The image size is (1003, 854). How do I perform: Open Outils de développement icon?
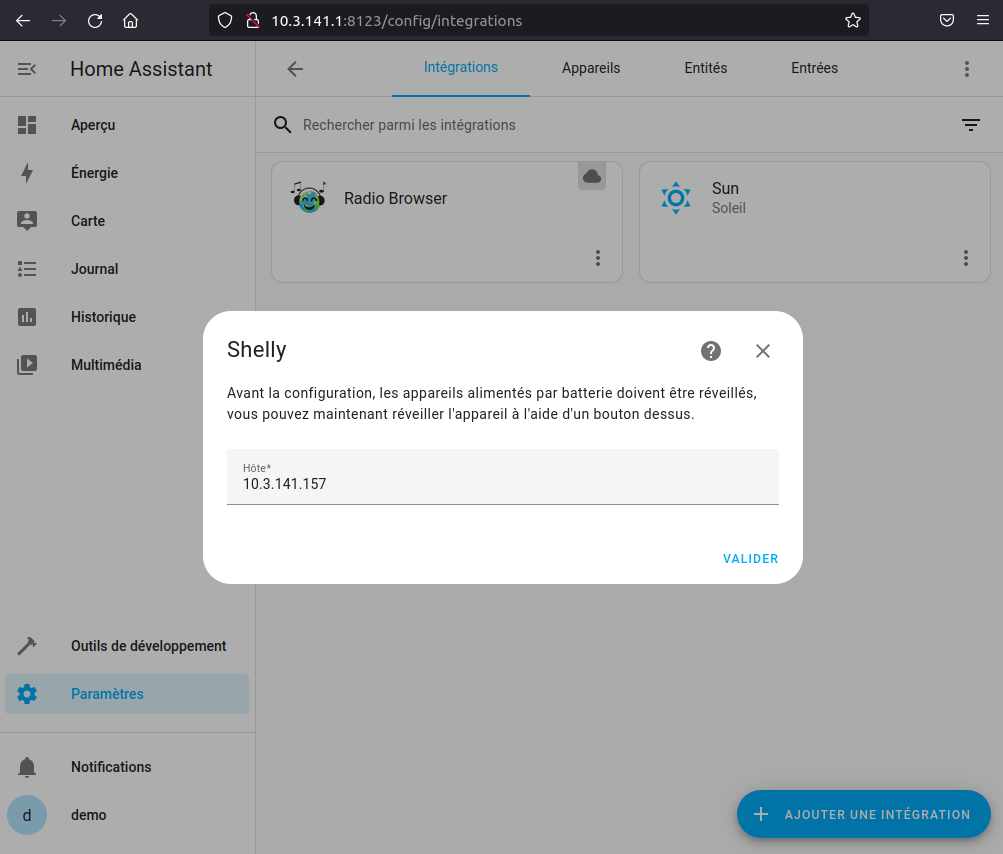pos(27,646)
